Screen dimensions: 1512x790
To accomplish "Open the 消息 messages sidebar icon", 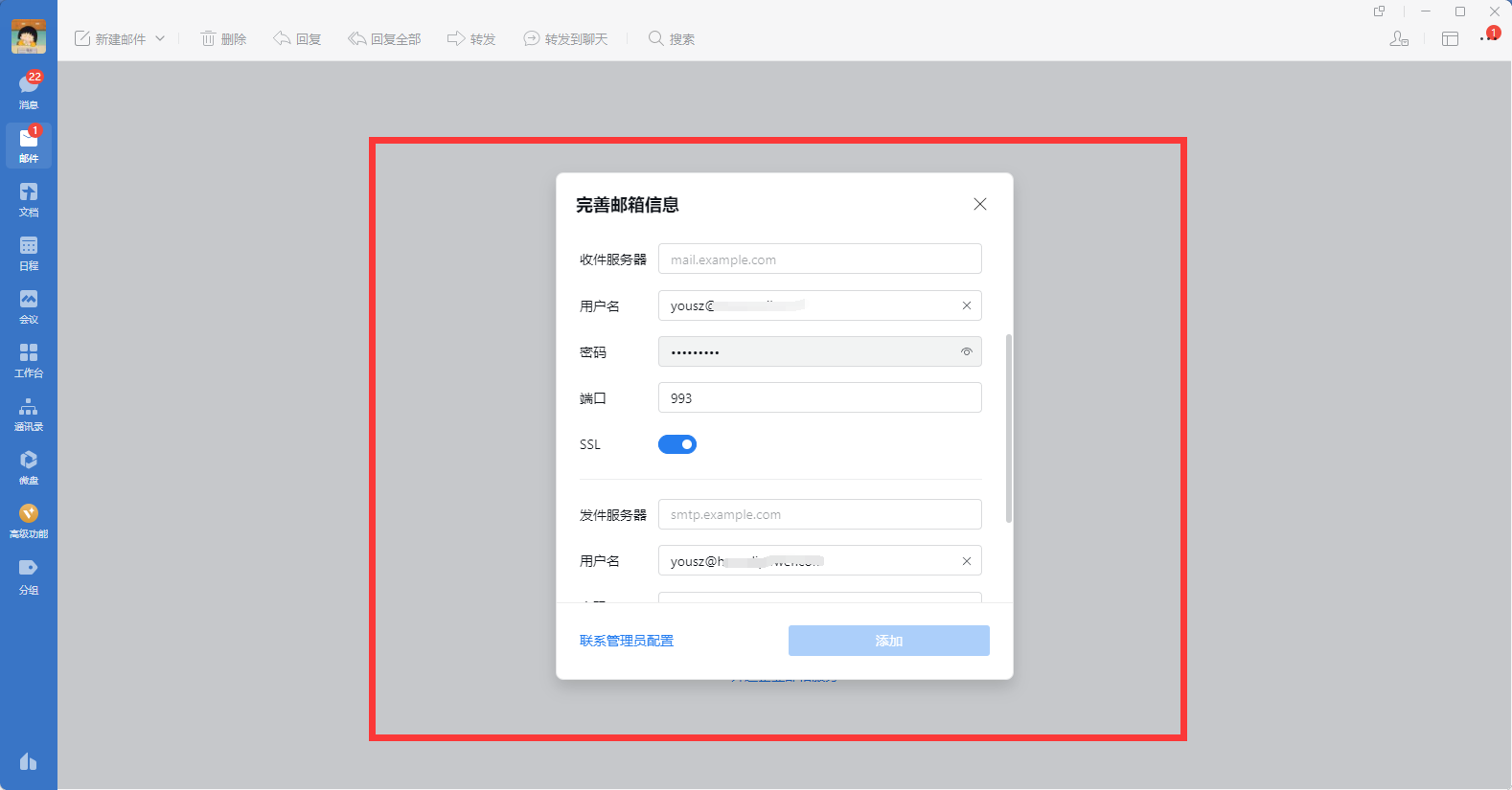I will 29,91.
